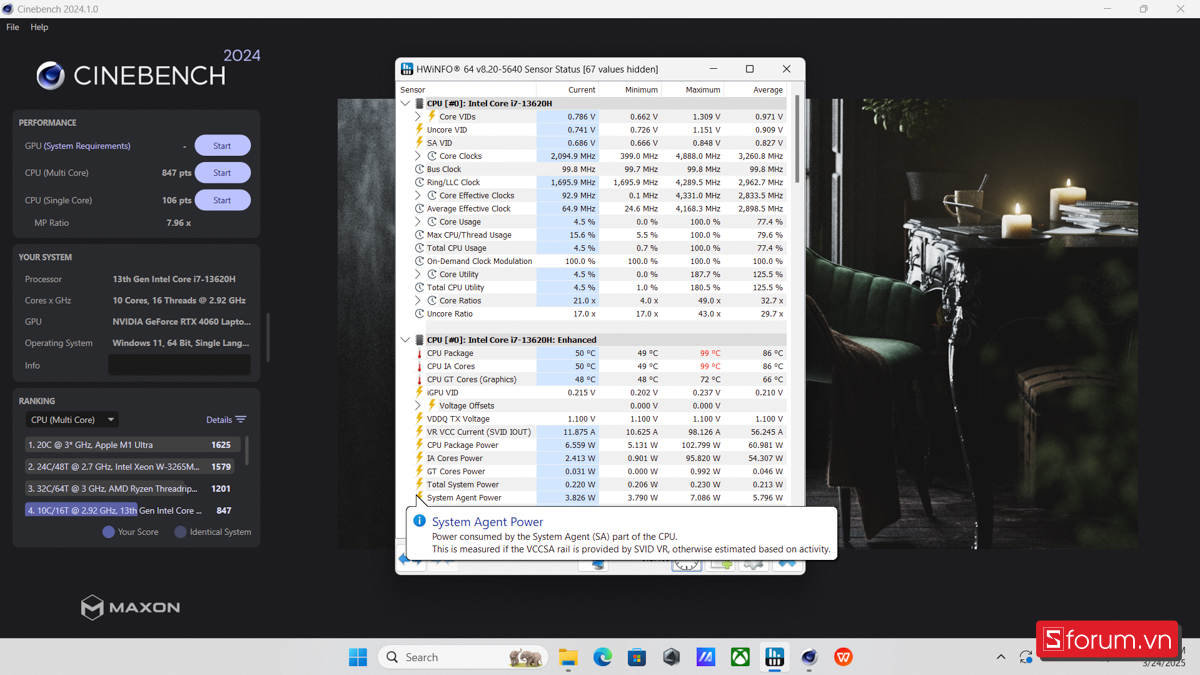Click the thermometer icon beside CPU GT Cores
The height and width of the screenshot is (675, 1200).
click(x=420, y=379)
